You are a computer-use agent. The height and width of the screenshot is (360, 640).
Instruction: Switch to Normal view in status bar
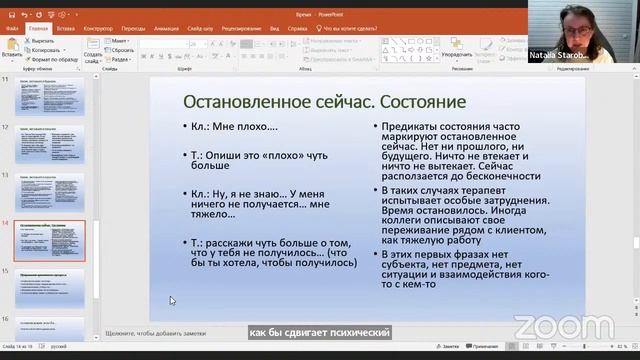(512, 347)
